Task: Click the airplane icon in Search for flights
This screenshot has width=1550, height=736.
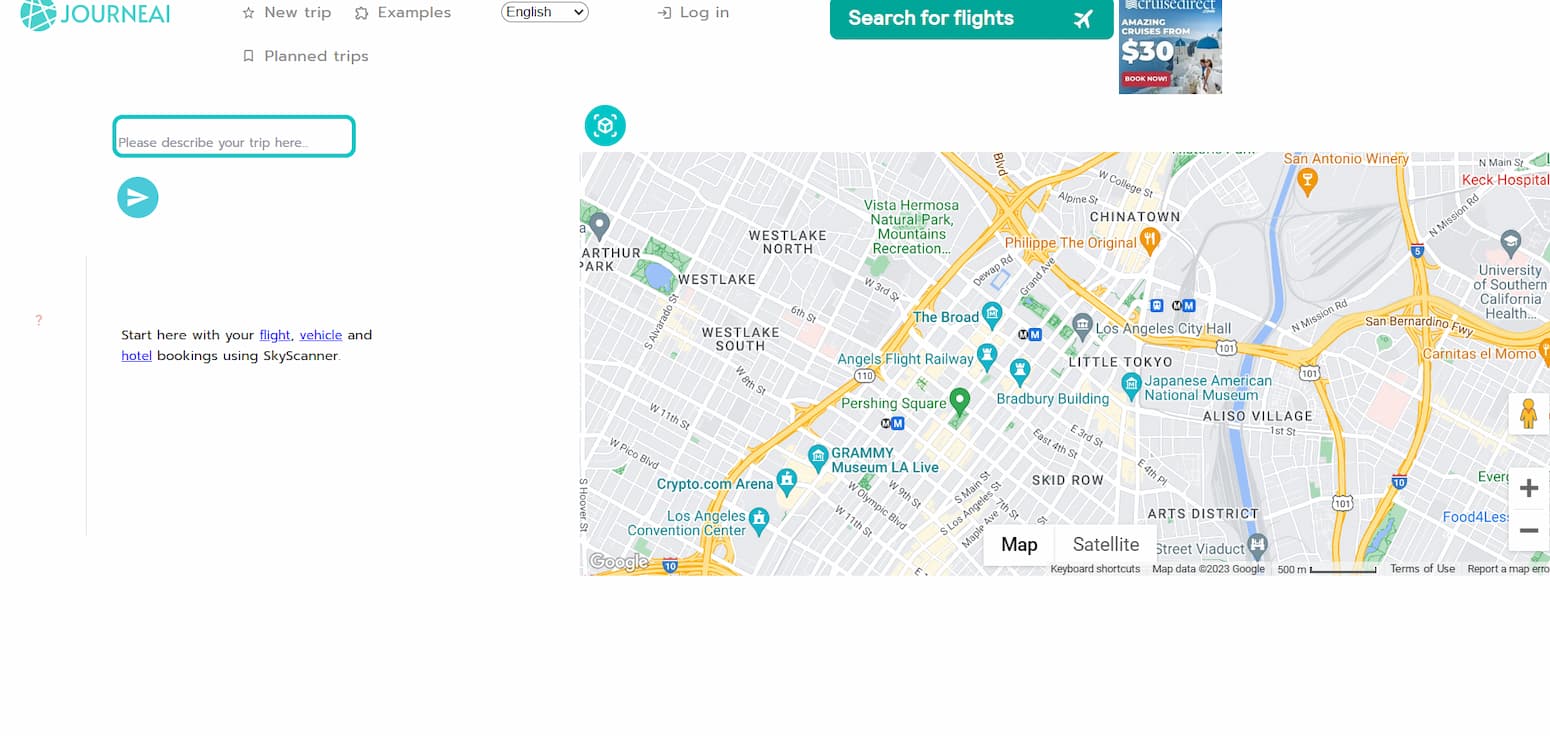Action: point(1082,19)
